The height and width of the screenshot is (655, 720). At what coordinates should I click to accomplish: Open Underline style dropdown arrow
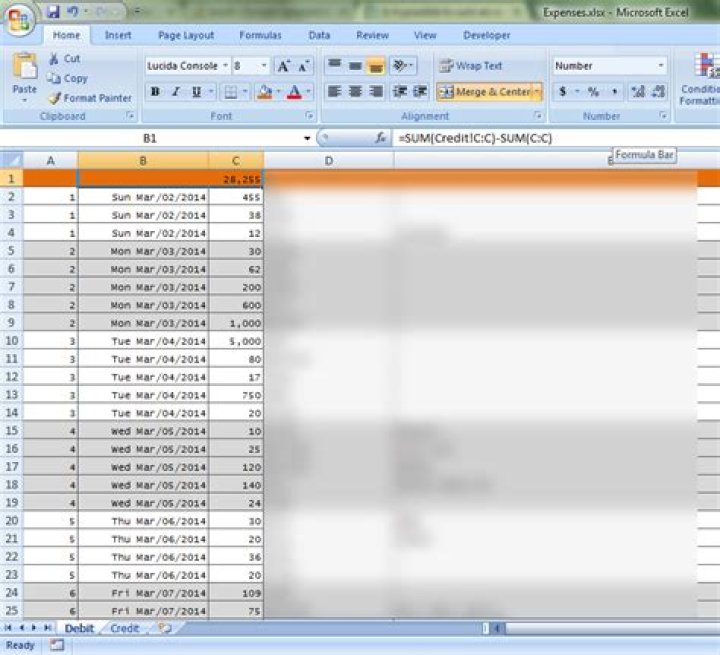[x=211, y=92]
